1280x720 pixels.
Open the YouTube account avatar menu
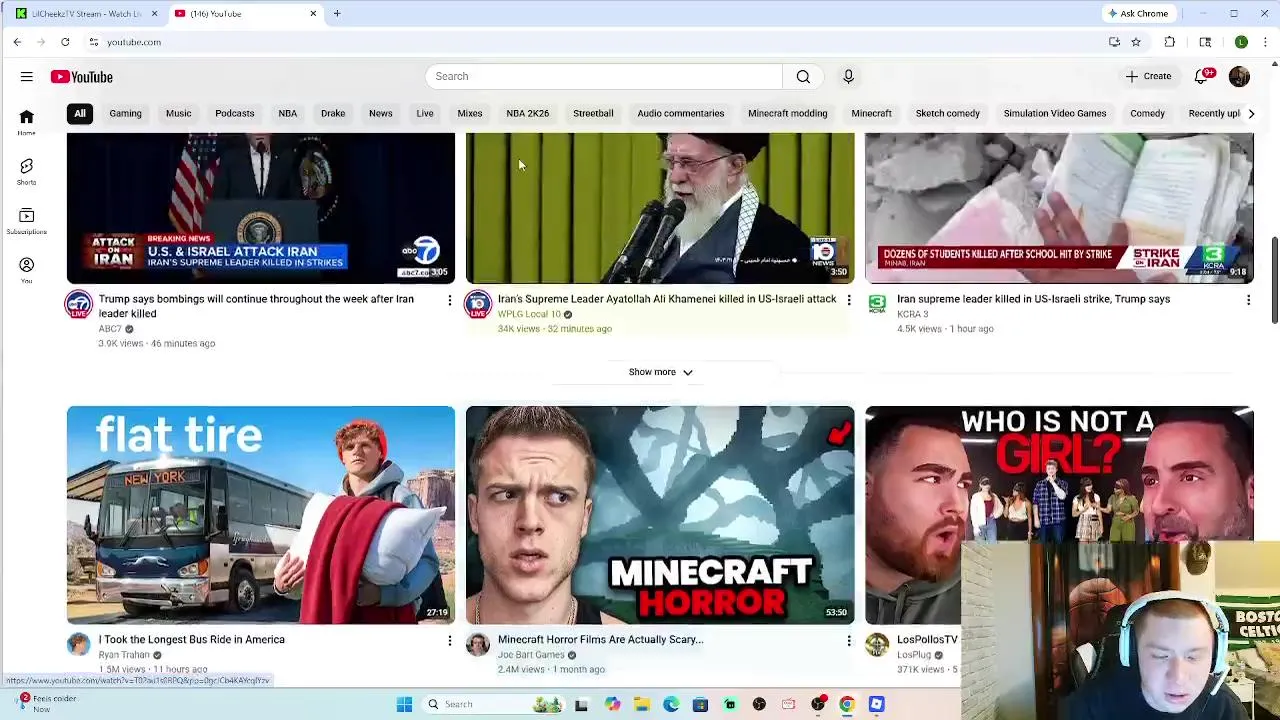pyautogui.click(x=1239, y=76)
